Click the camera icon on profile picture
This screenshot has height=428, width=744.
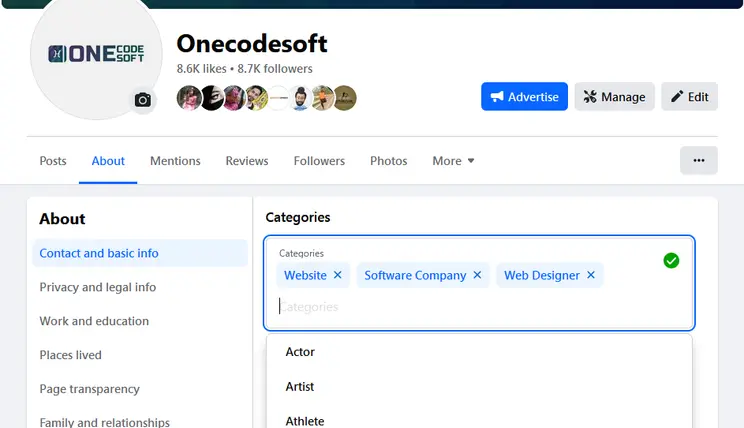pos(143,100)
